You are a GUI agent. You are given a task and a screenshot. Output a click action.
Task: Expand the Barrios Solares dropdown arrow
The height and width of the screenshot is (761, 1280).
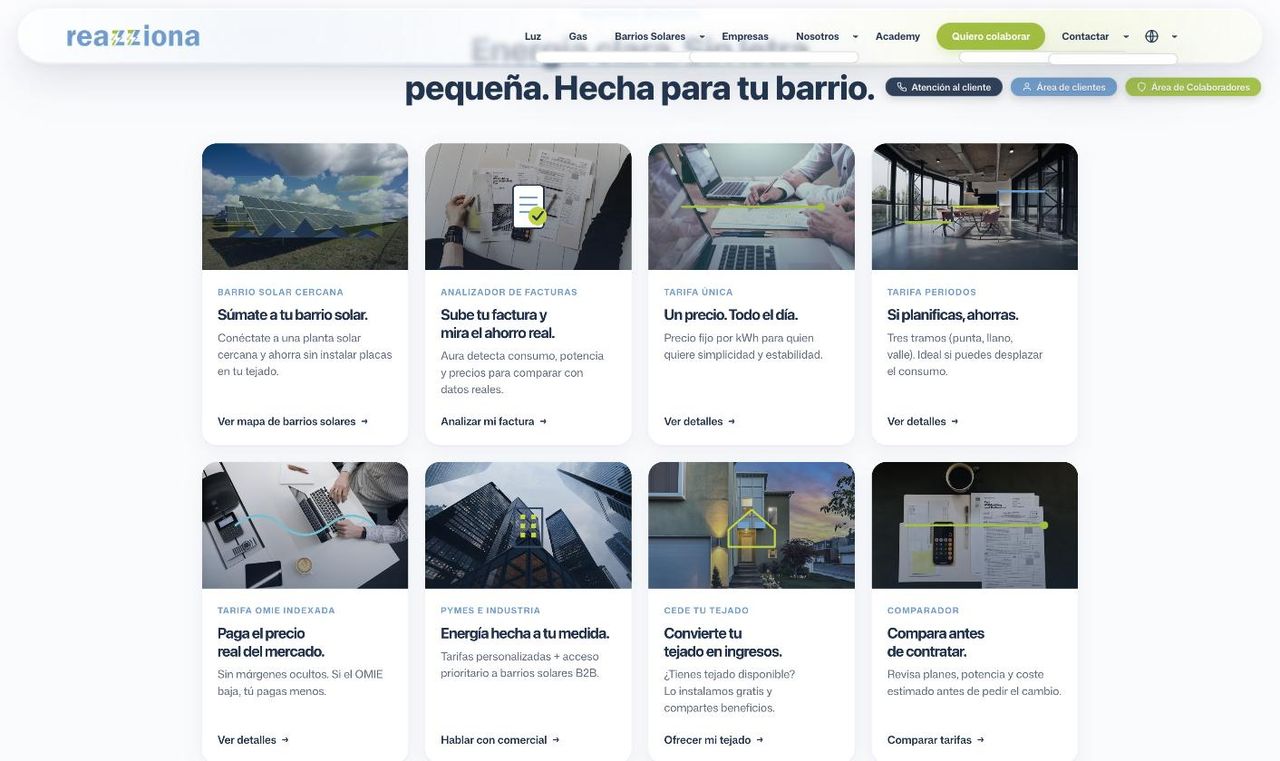(702, 37)
